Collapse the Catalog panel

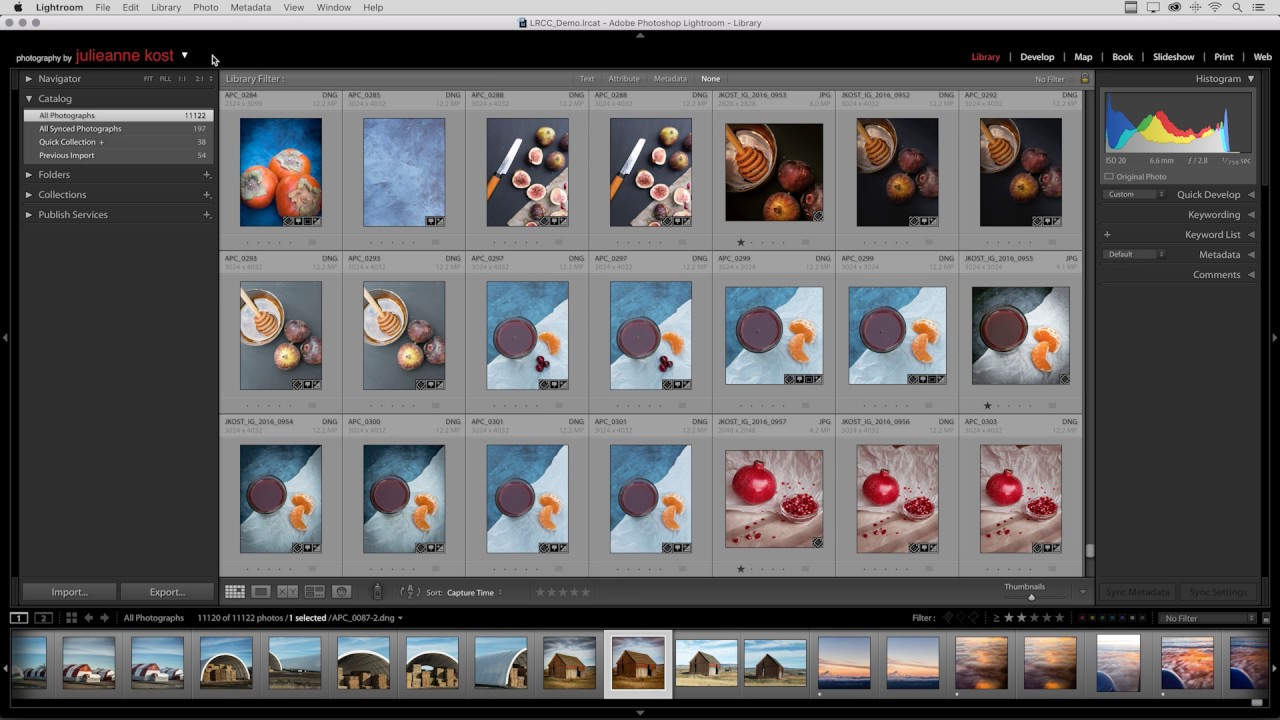tap(29, 99)
